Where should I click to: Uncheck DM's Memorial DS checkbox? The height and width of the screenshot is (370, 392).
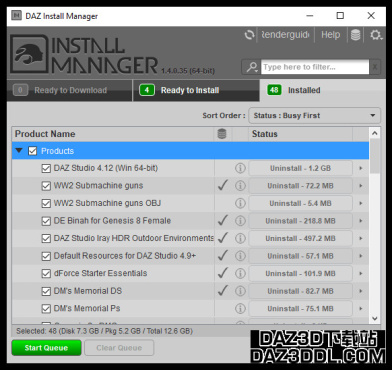pyautogui.click(x=46, y=291)
